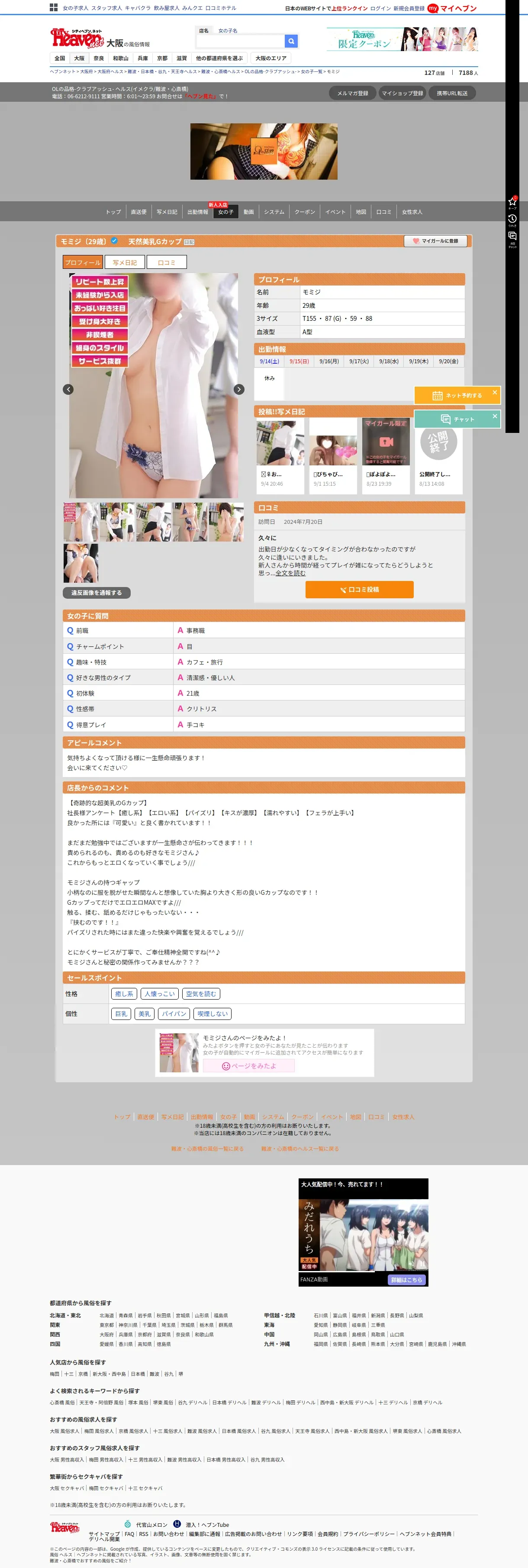
Task: Click 全文を読む review link
Action: [x=291, y=573]
